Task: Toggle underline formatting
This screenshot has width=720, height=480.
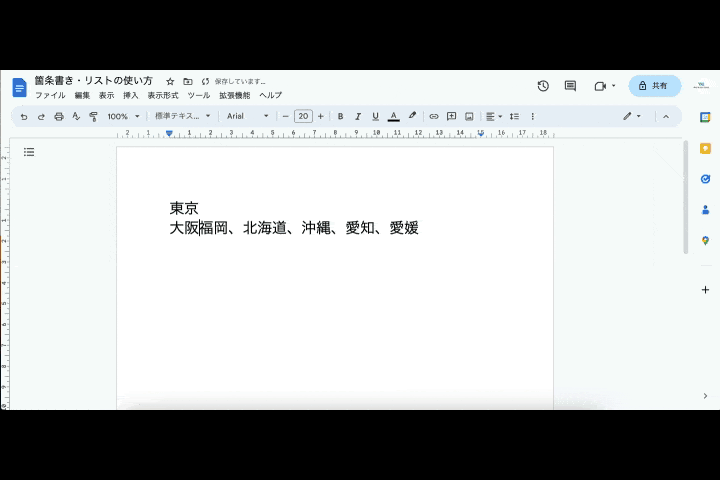Action: tap(376, 116)
